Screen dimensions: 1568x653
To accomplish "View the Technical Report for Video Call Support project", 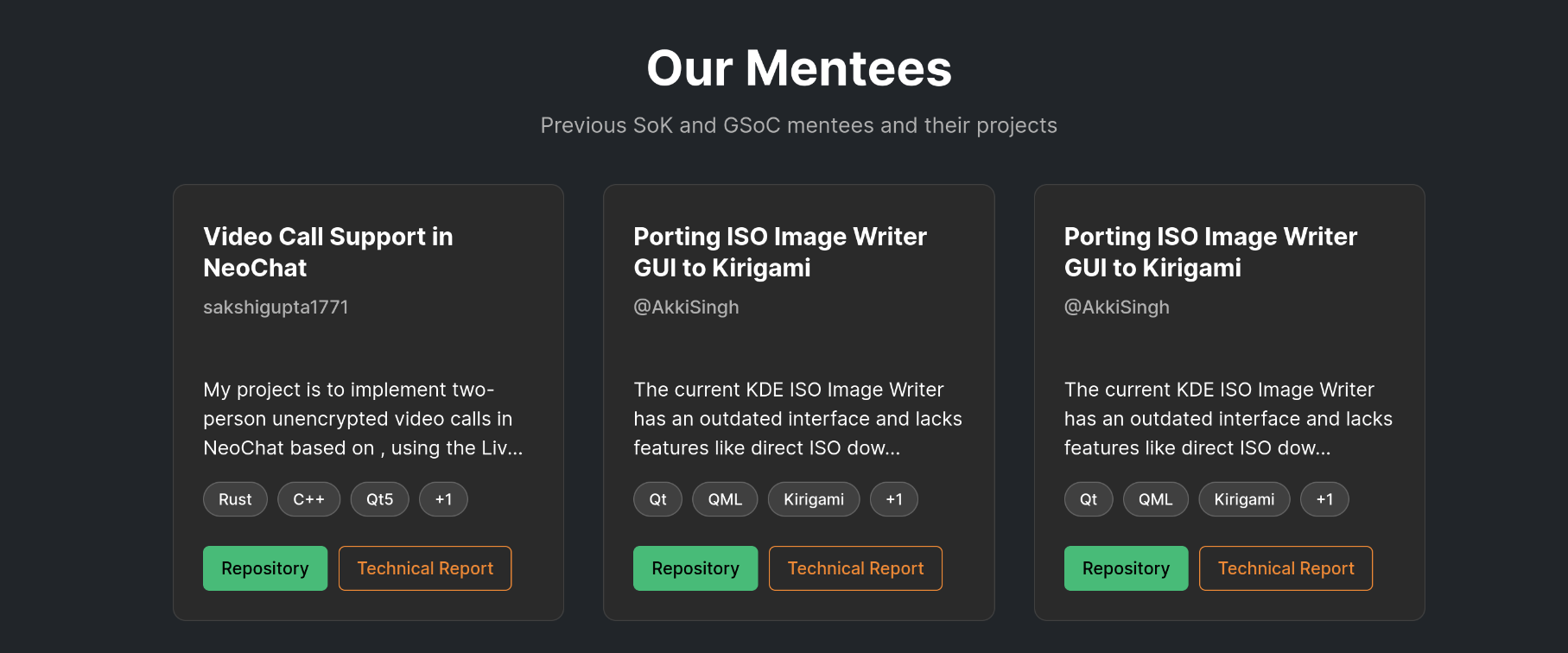I will (425, 568).
